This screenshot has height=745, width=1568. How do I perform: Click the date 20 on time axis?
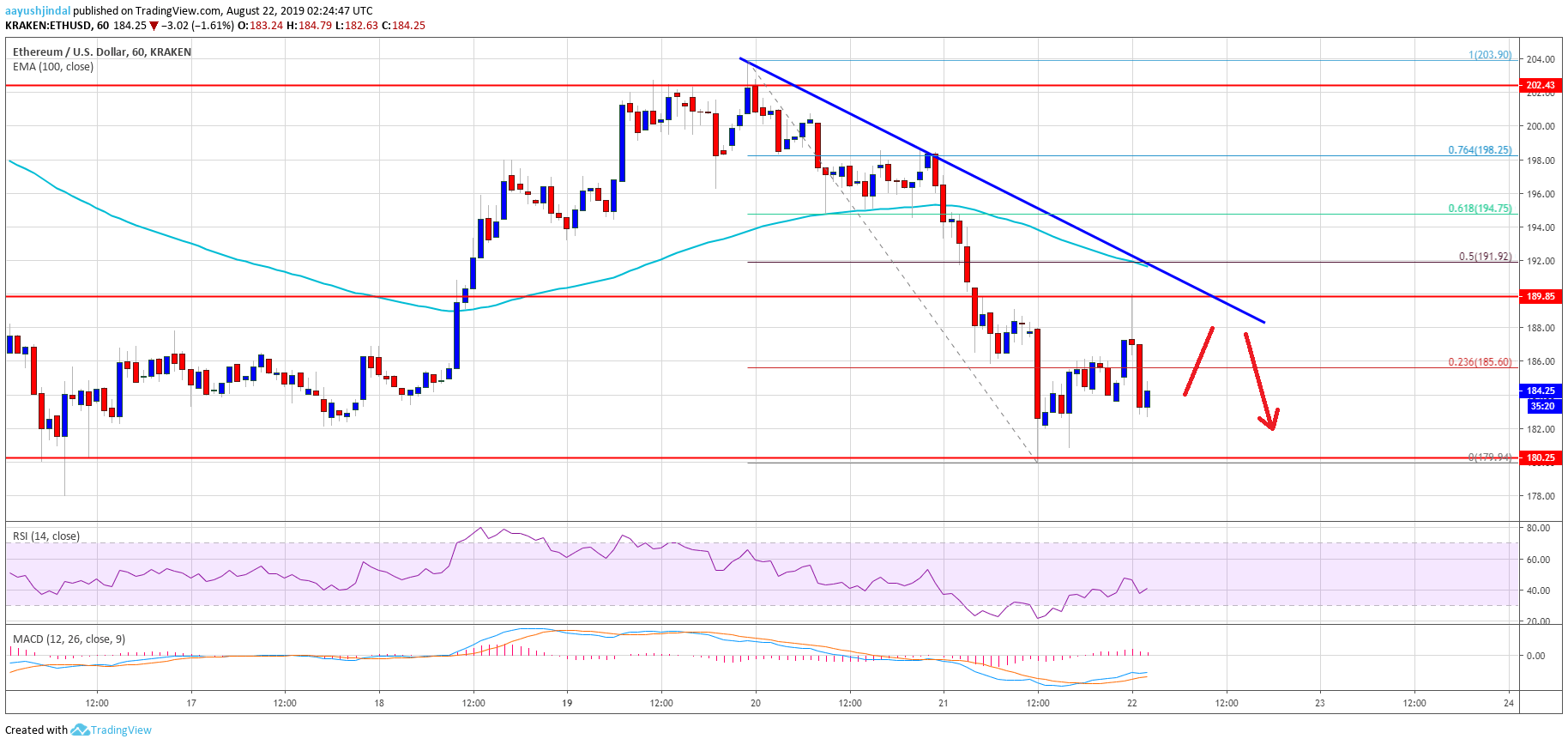click(x=756, y=703)
